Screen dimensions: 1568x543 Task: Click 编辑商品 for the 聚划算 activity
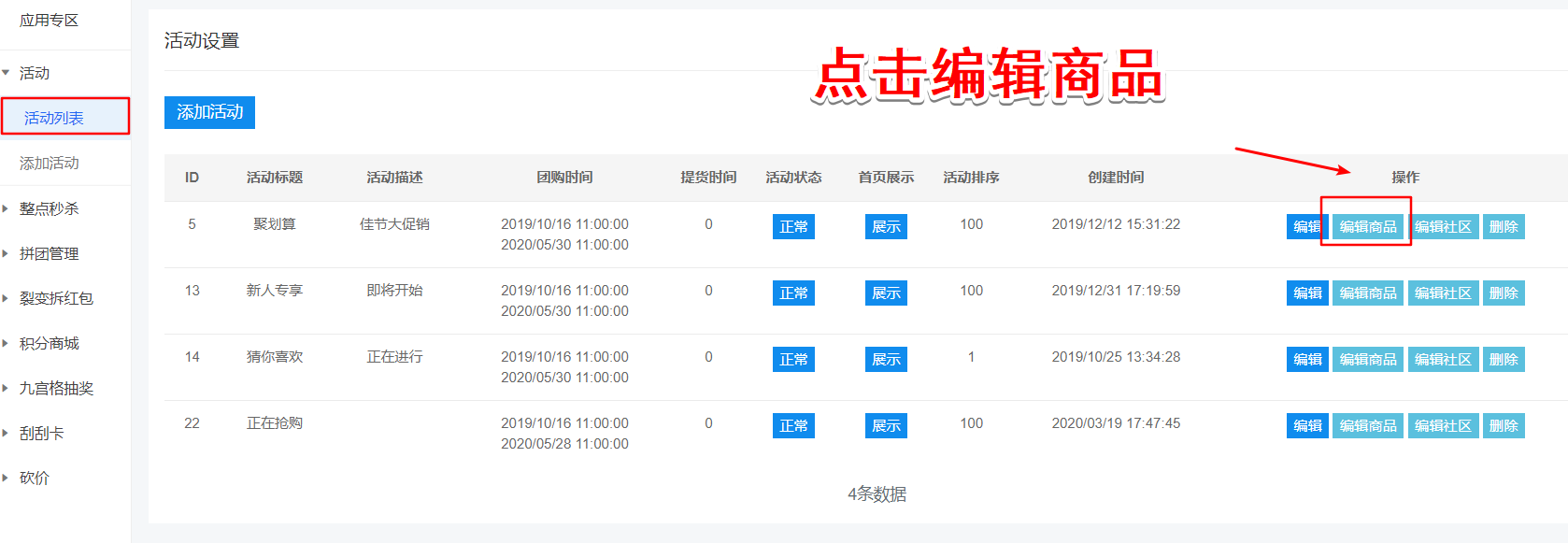[x=1368, y=227]
